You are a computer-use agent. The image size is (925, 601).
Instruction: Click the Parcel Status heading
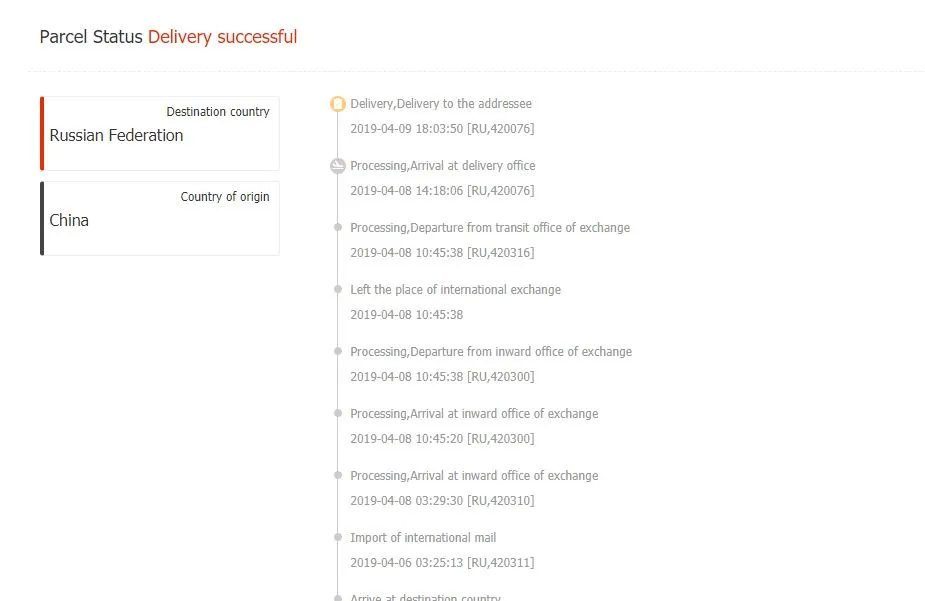pyautogui.click(x=91, y=37)
